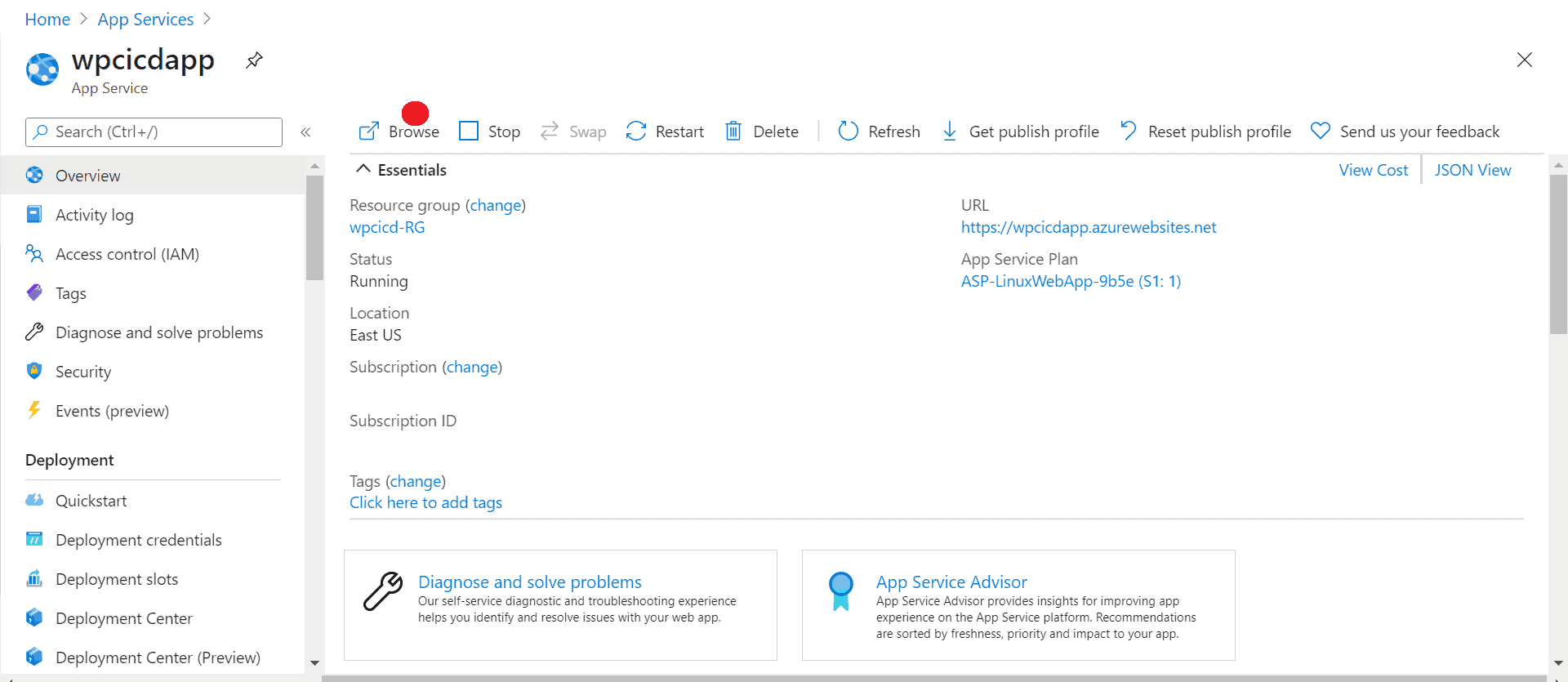Click the main pane scrollbar thumb
Screen dimensions: 1568x682
click(1558, 254)
